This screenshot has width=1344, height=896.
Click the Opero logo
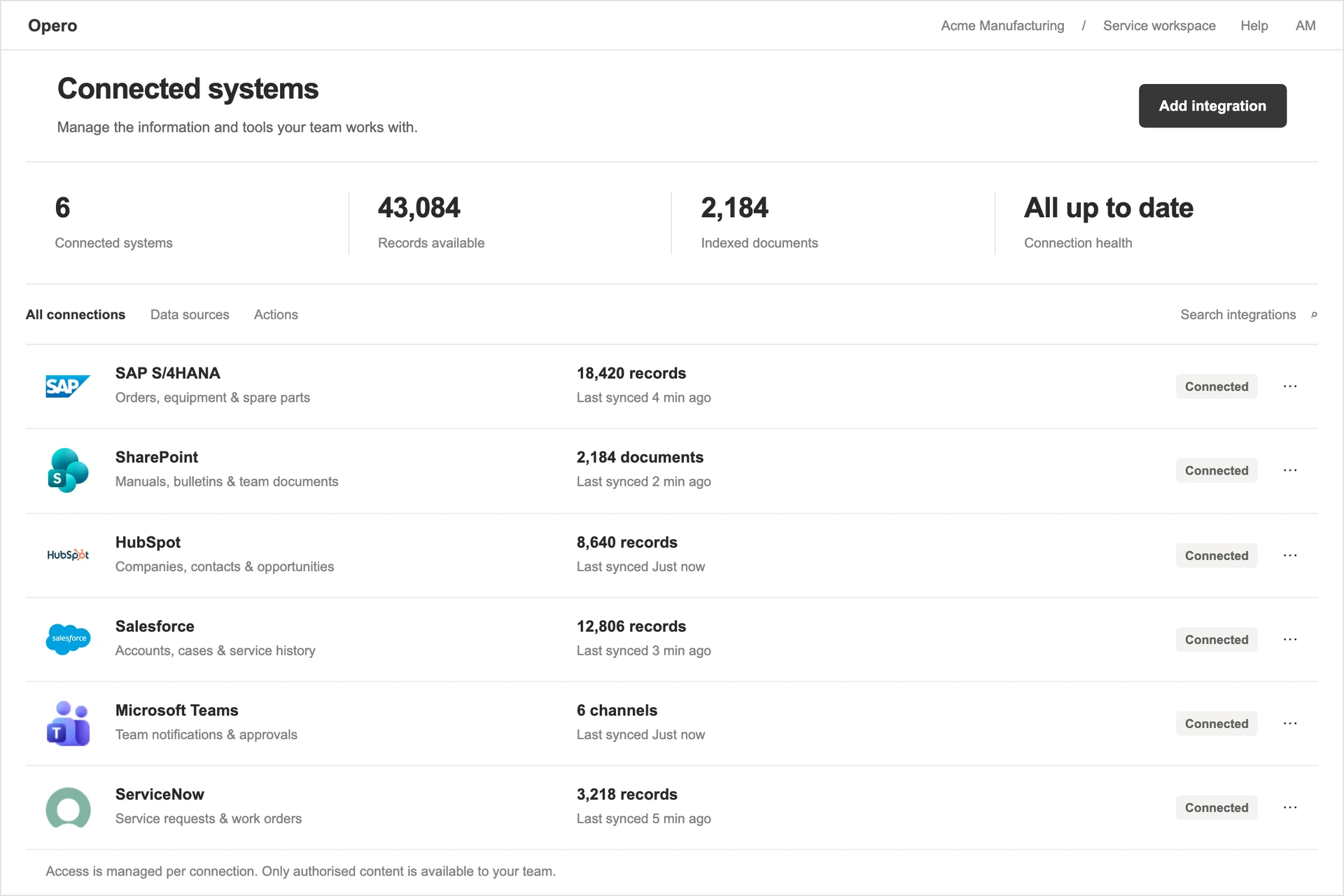[52, 26]
